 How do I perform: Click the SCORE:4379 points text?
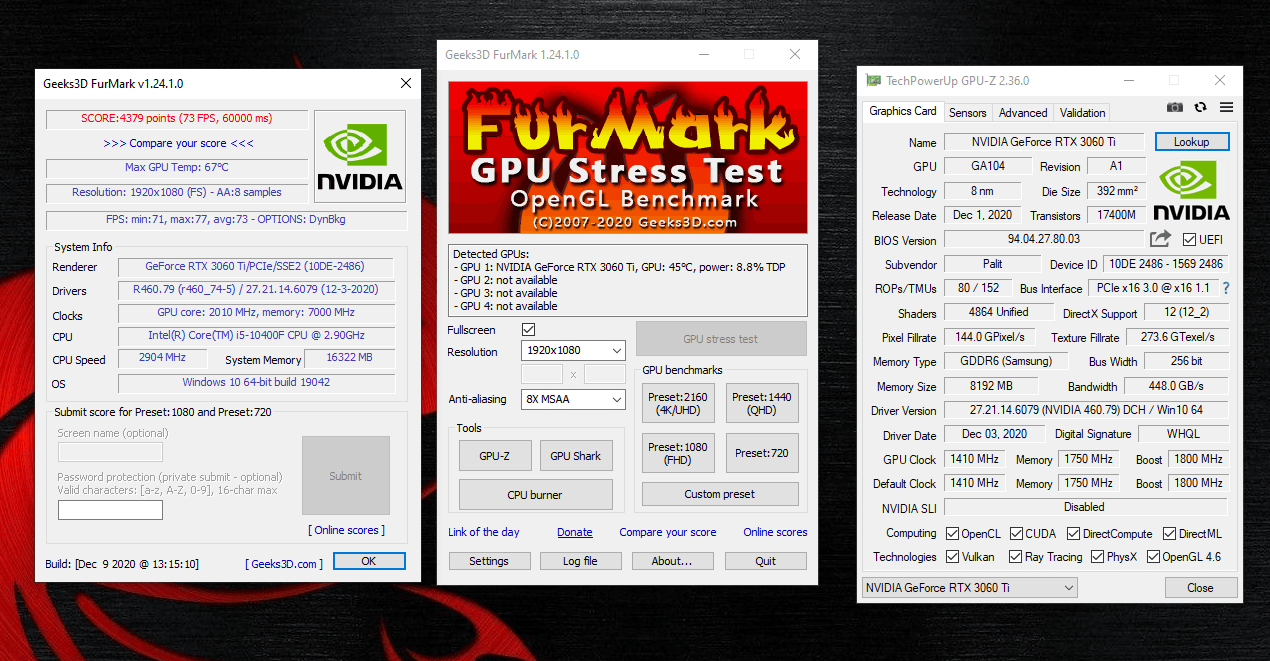click(x=176, y=118)
